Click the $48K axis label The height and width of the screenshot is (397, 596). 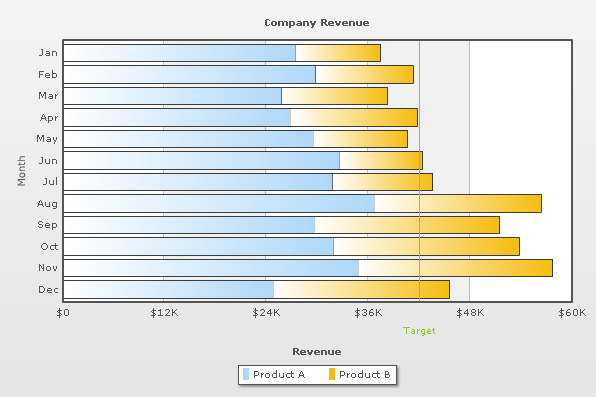click(470, 313)
